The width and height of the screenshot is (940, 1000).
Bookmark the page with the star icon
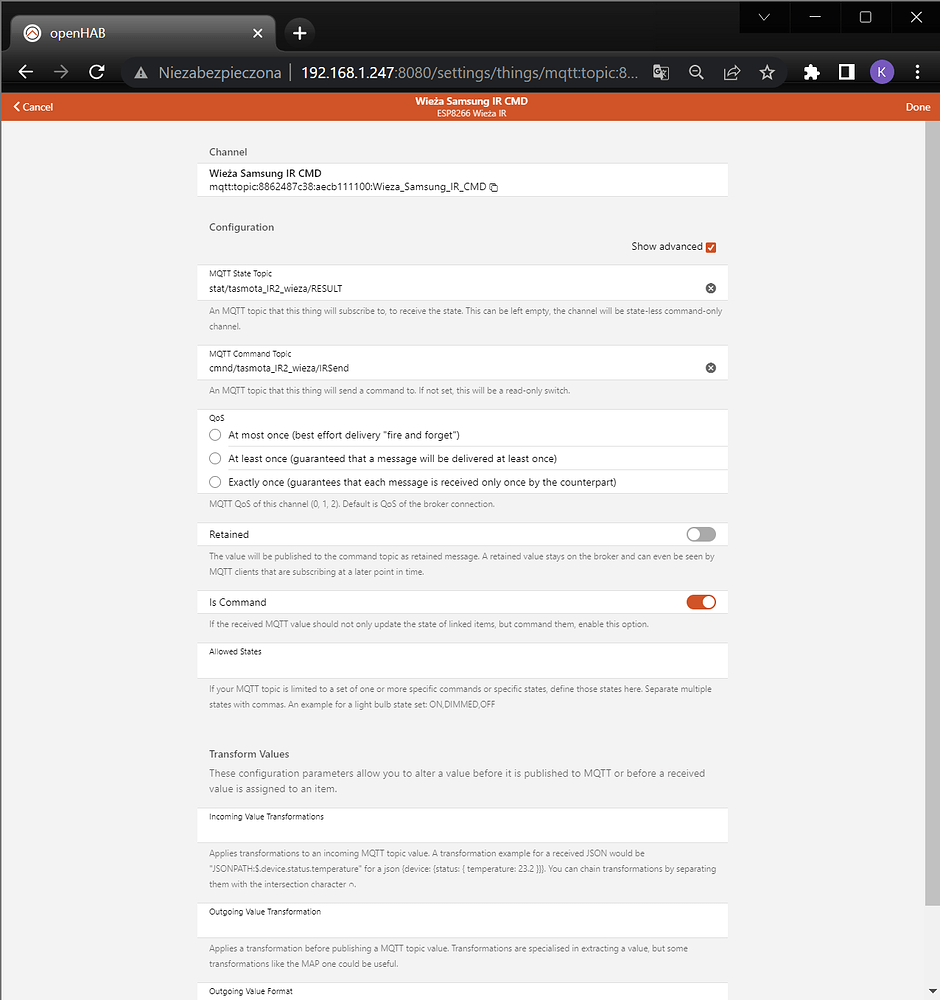[x=767, y=72]
